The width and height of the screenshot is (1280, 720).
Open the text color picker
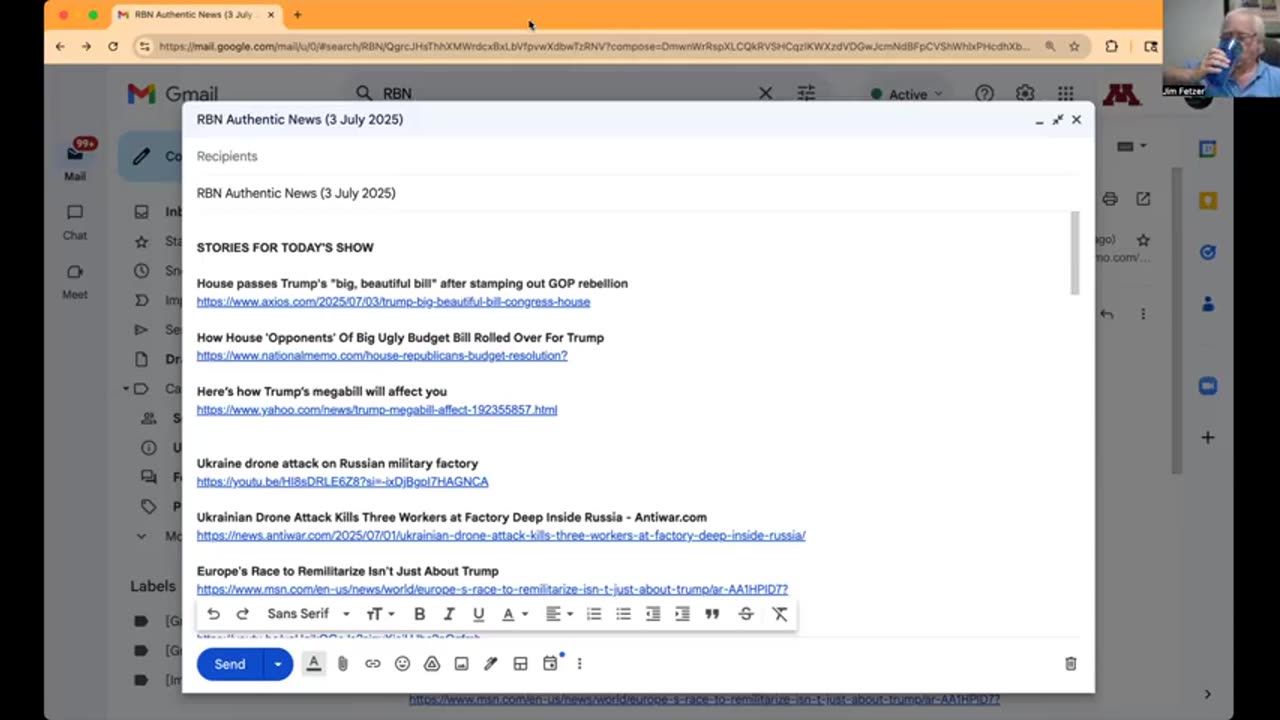tap(514, 614)
